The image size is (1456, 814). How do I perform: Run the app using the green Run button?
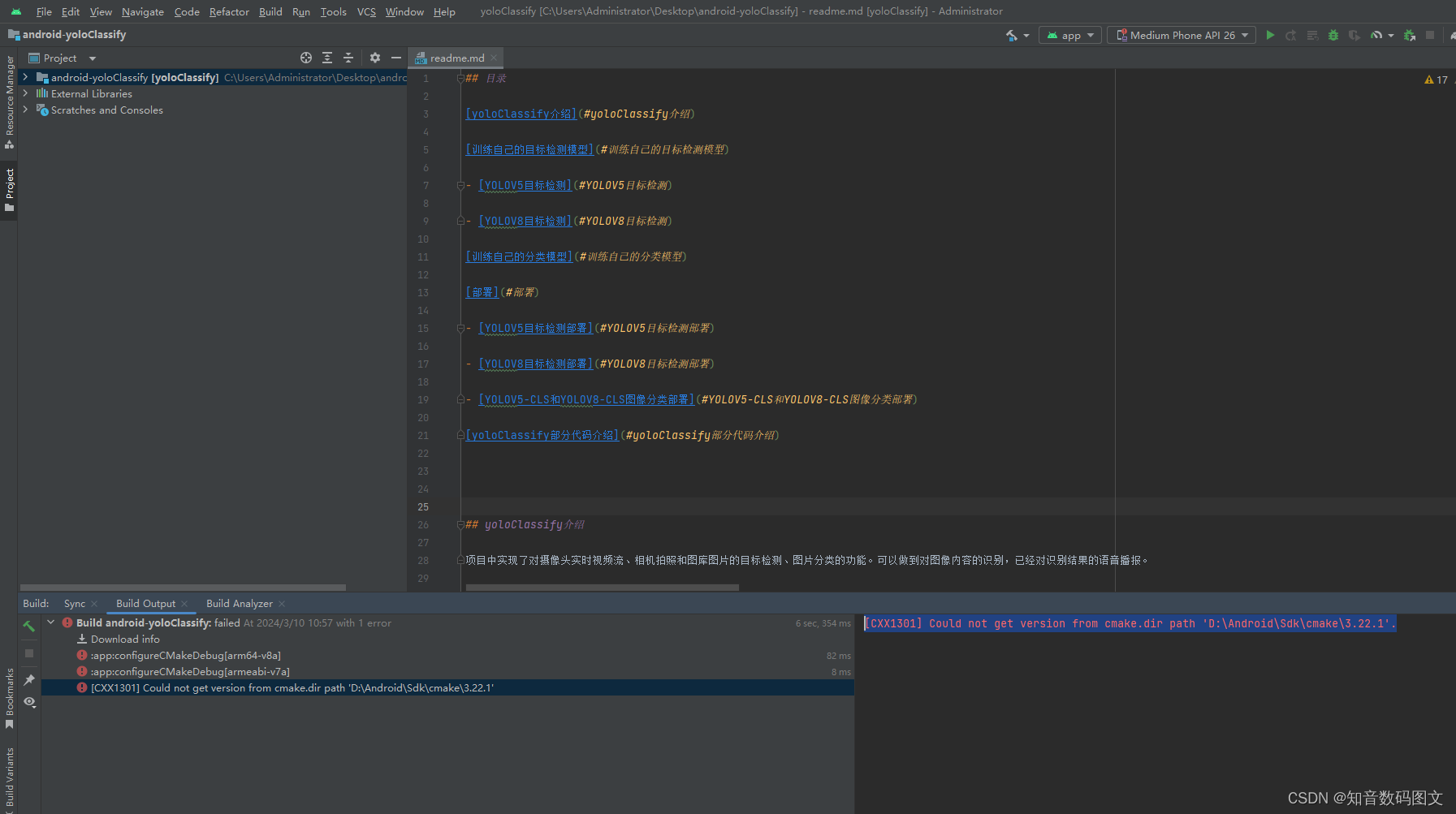[x=1271, y=35]
